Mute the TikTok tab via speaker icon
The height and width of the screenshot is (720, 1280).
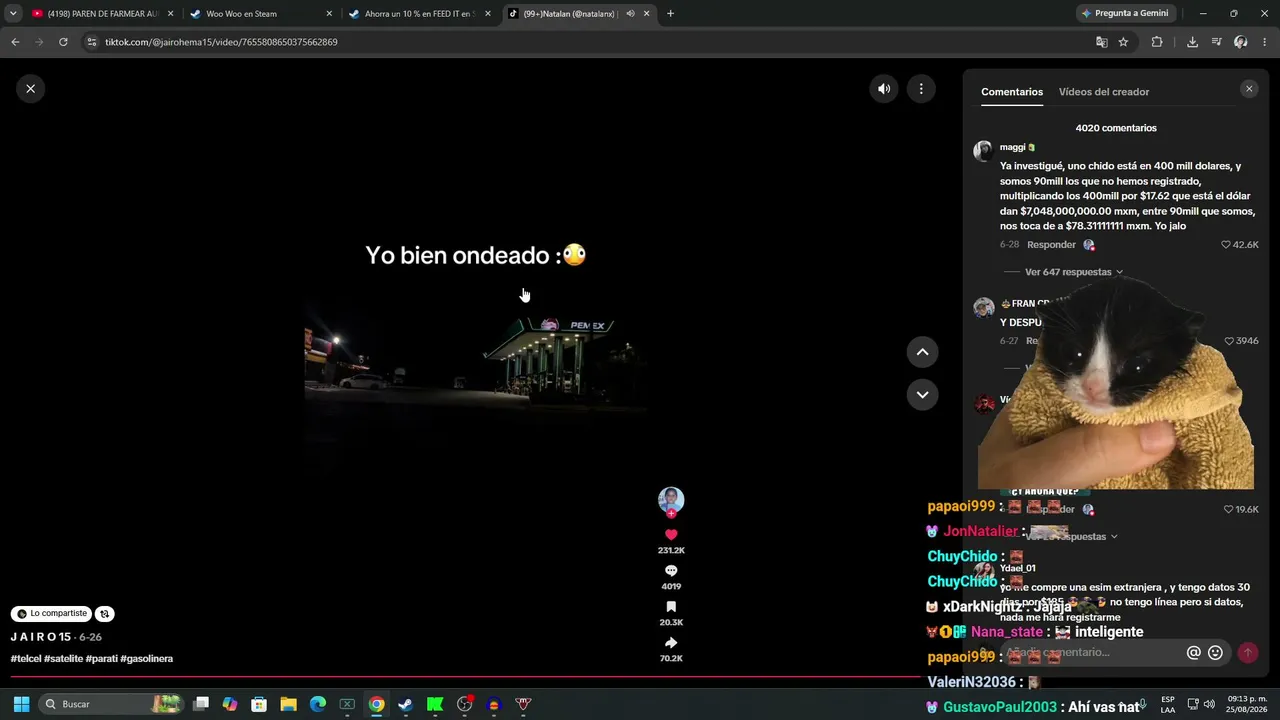click(x=630, y=14)
